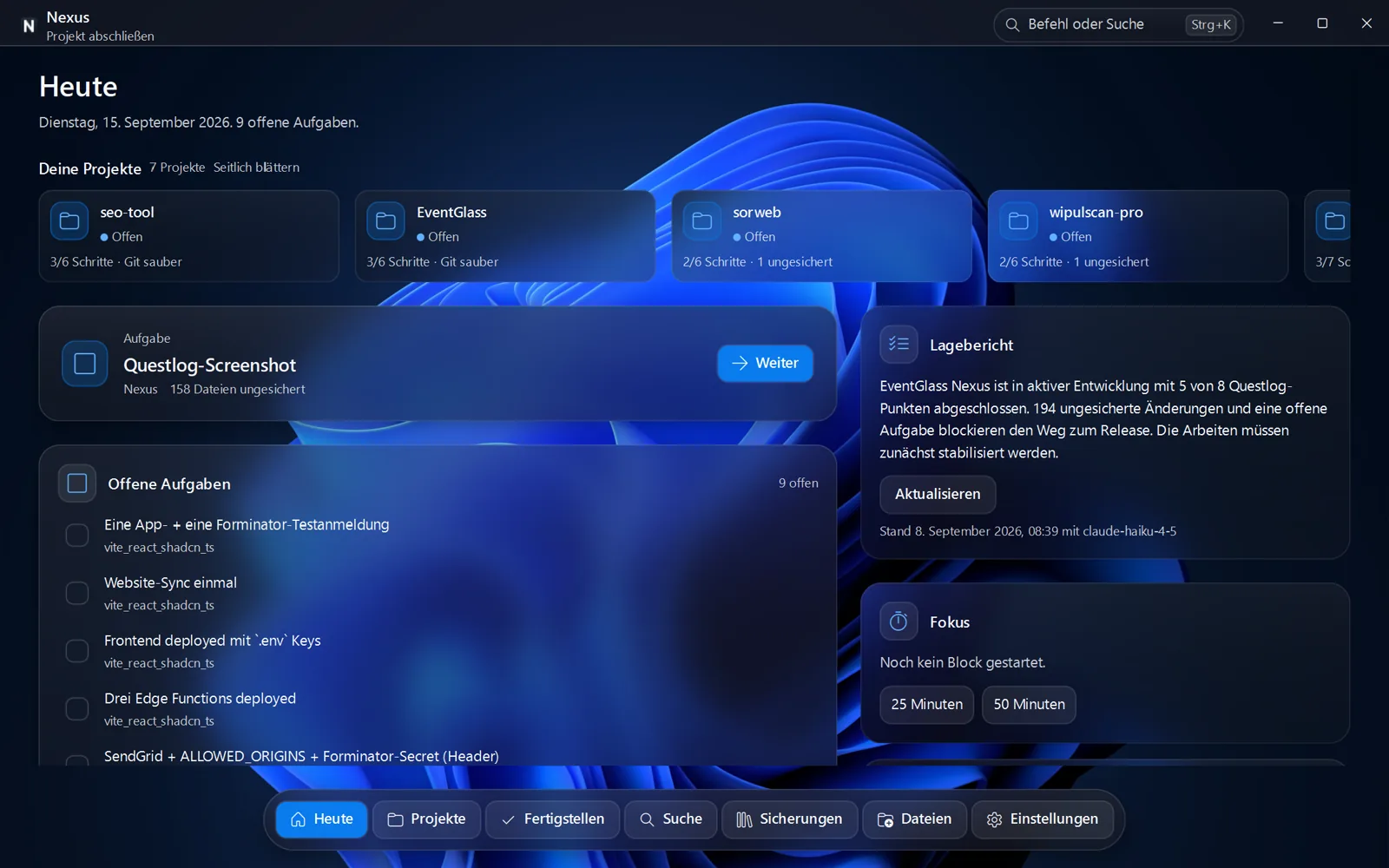1389x868 pixels.
Task: Tick the 'Website-Sync einmal' task checkbox
Action: coord(77,593)
